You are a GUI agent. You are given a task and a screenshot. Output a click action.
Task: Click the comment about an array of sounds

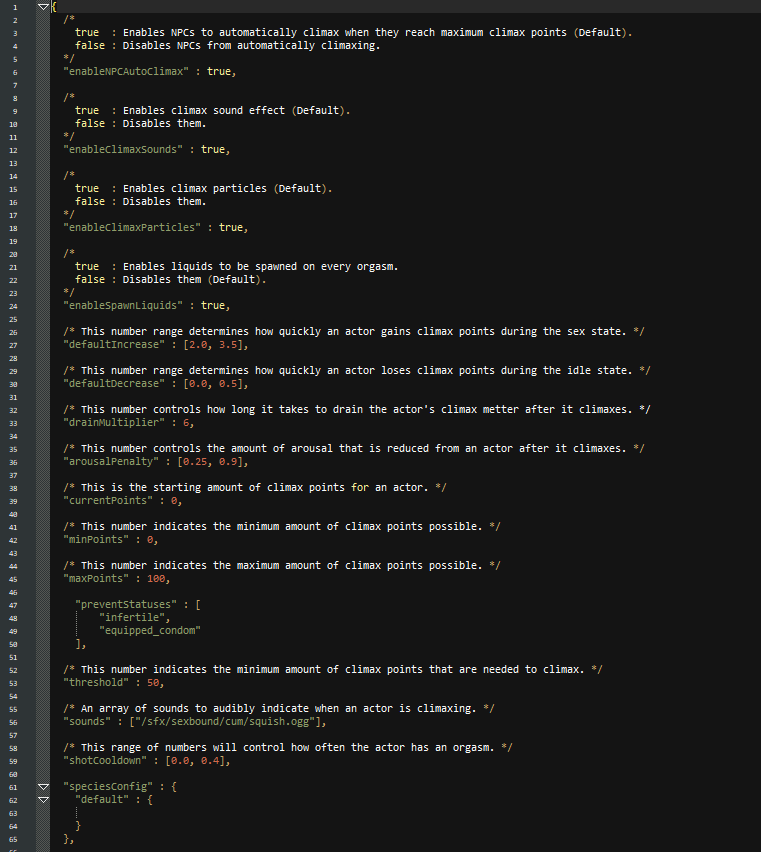pyautogui.click(x=279, y=709)
